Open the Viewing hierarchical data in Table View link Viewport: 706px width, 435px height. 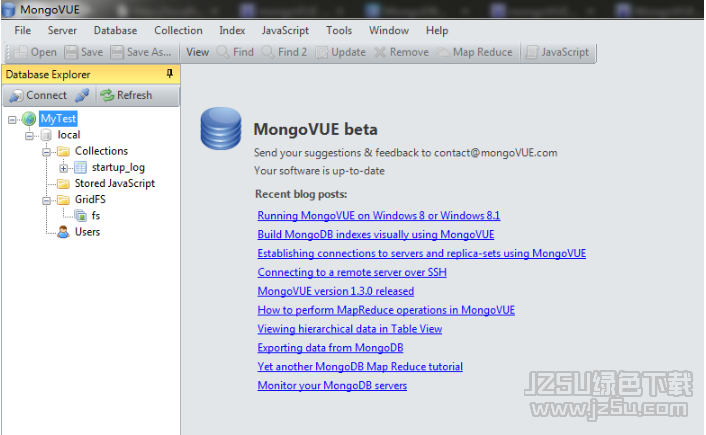pyautogui.click(x=349, y=329)
